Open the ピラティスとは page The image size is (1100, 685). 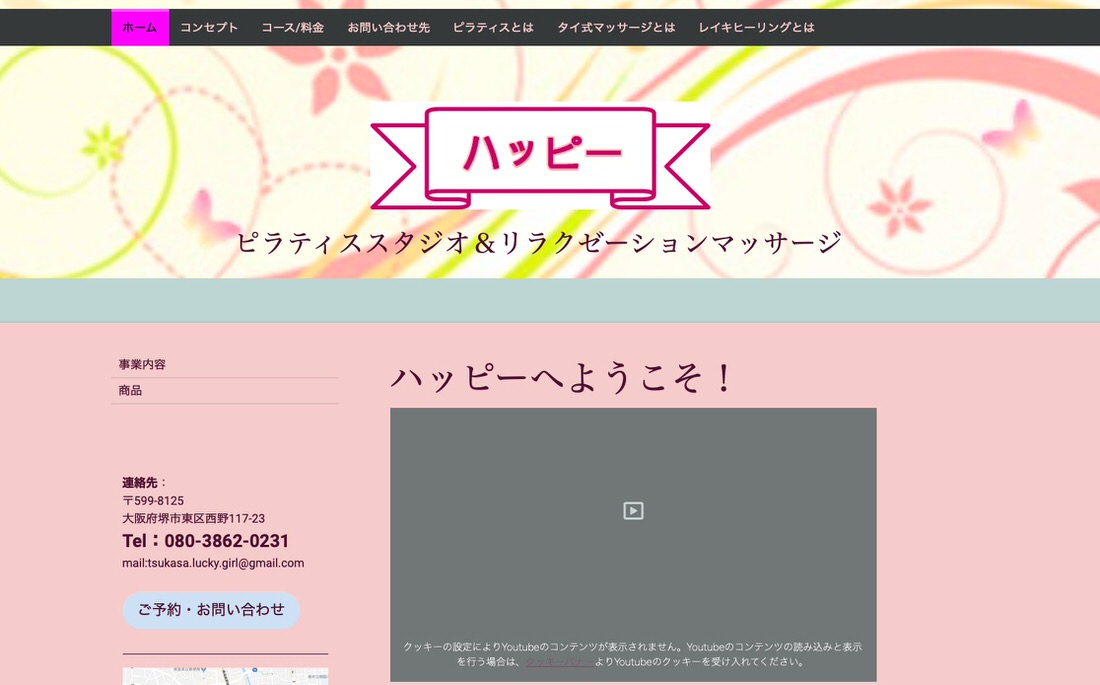pos(493,28)
